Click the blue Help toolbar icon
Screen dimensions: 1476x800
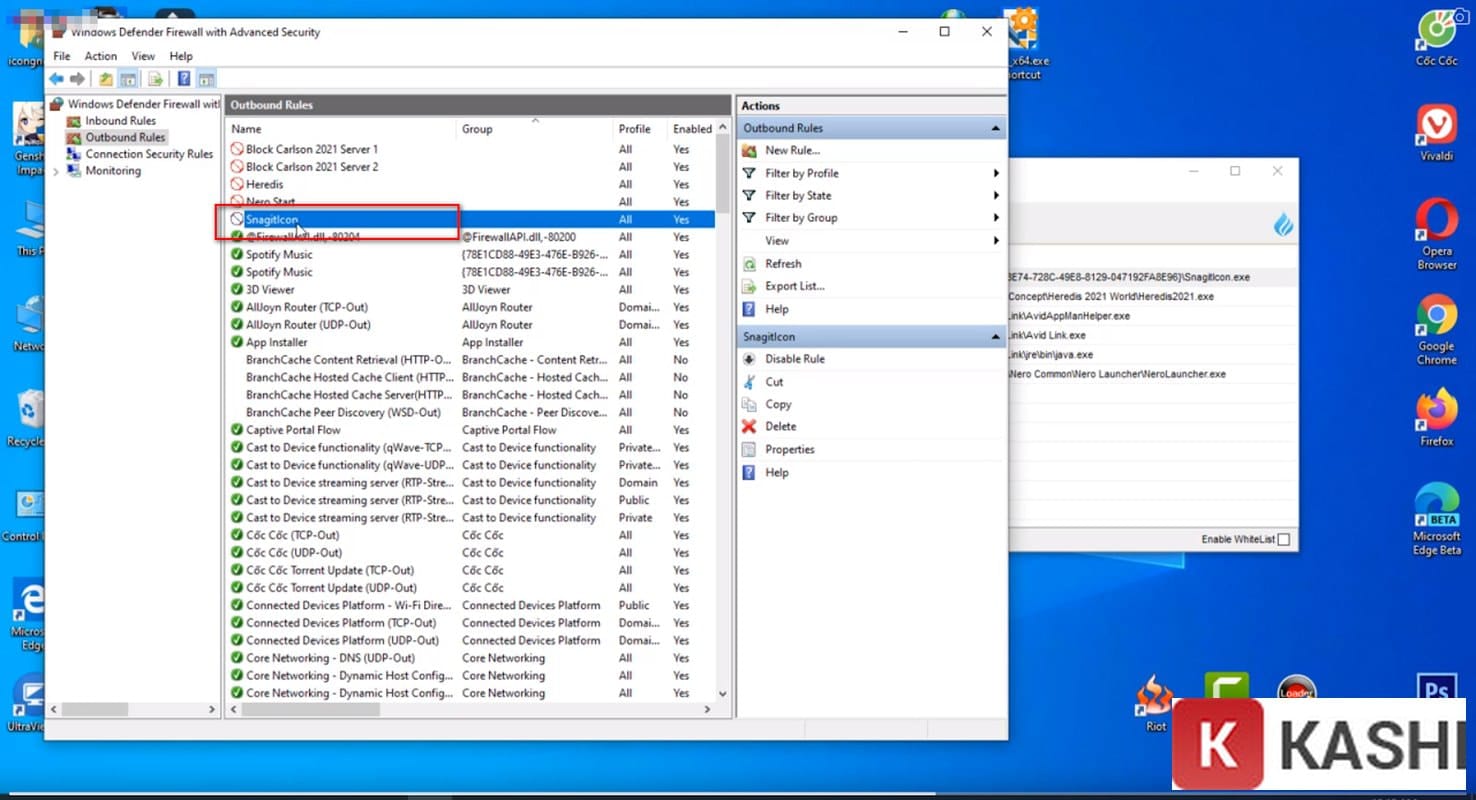(x=184, y=79)
